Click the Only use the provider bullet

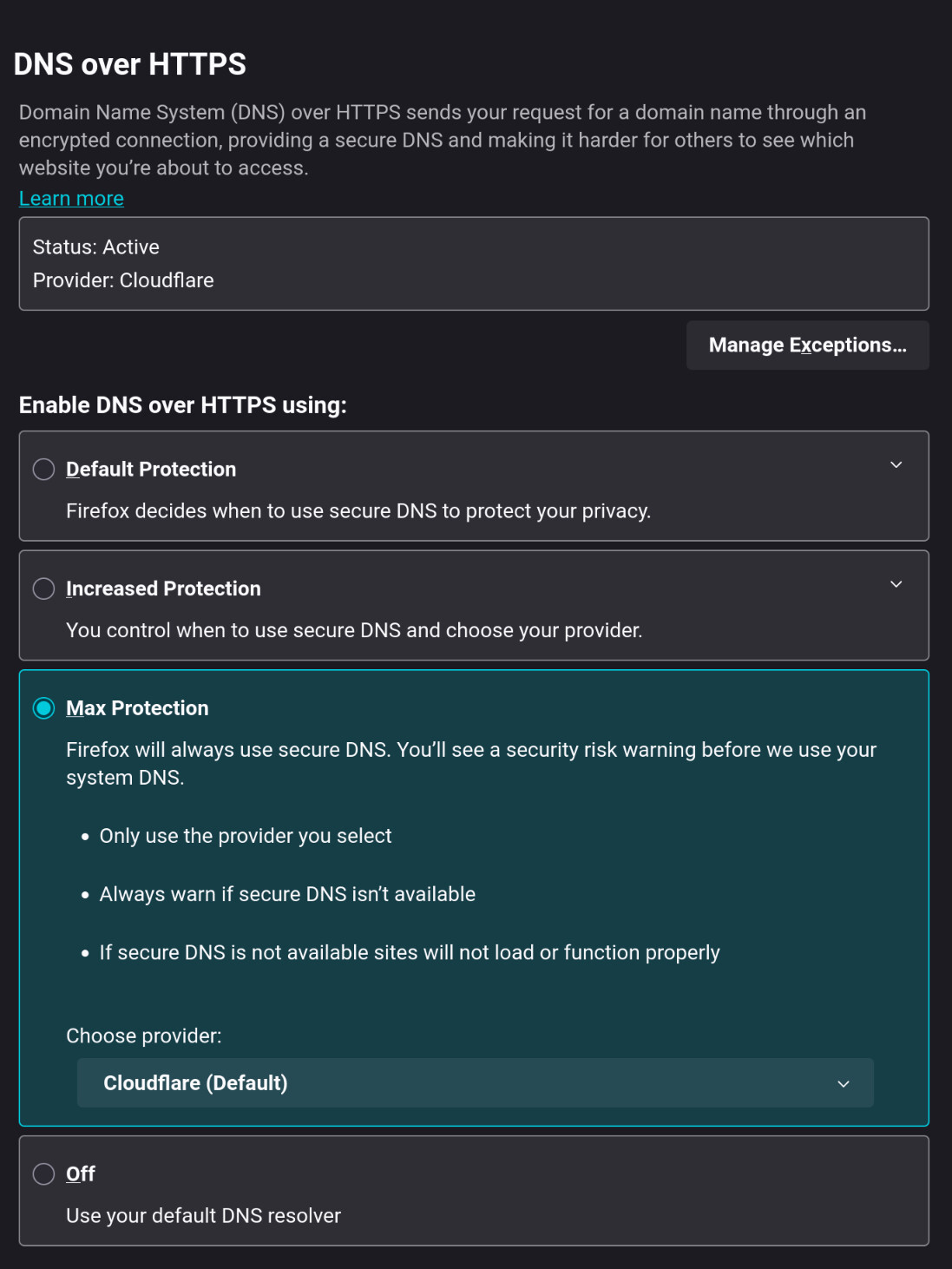246,836
